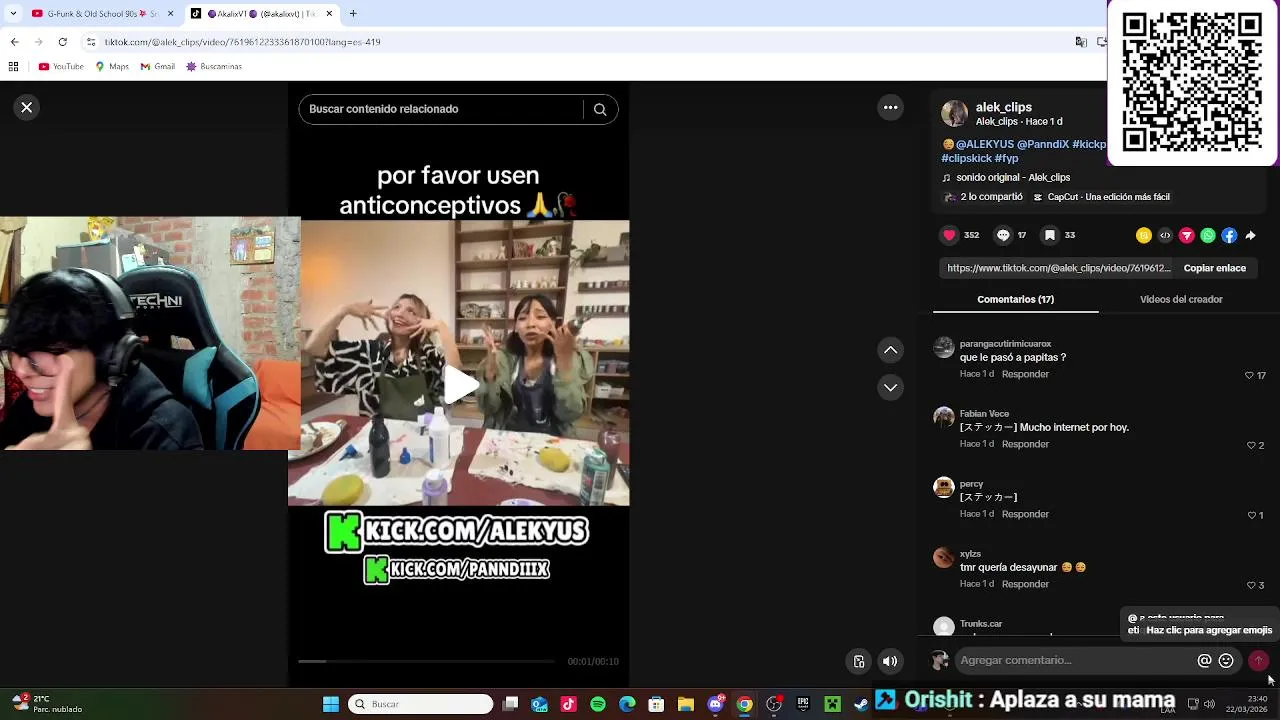Screen dimensions: 1280x720
Task: Reload the page in Chrome
Action: click(62, 42)
